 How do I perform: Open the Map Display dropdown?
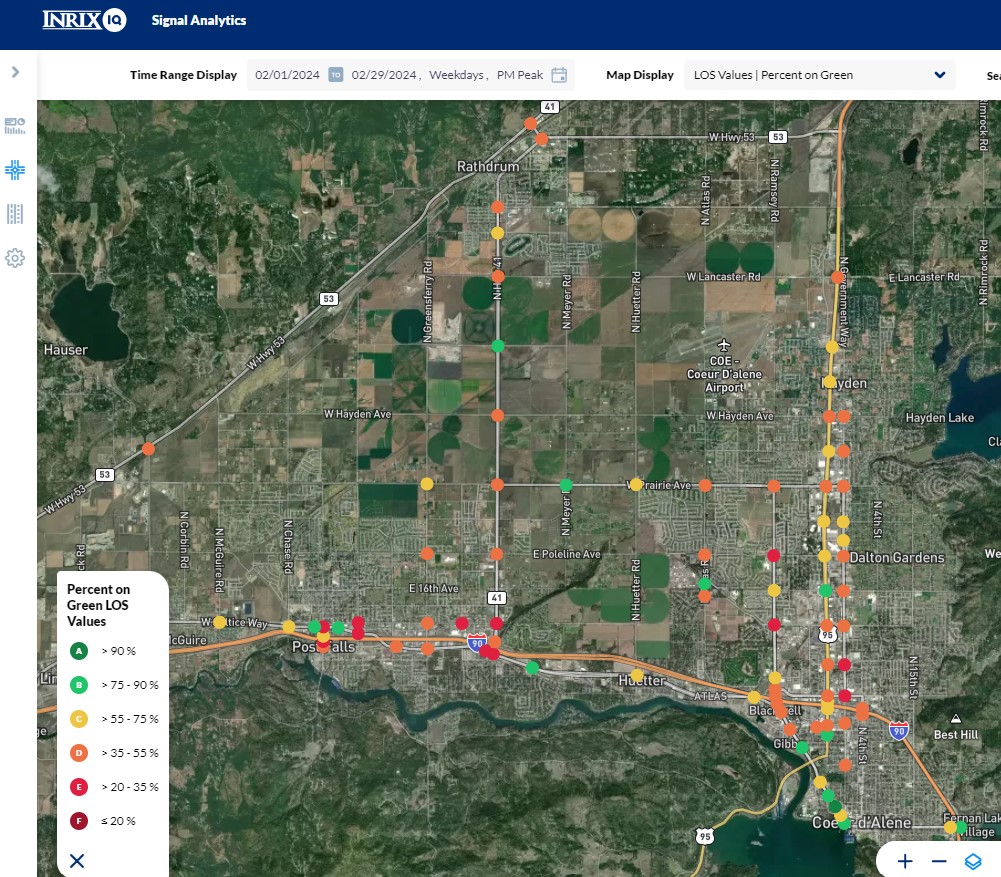pyautogui.click(x=820, y=75)
